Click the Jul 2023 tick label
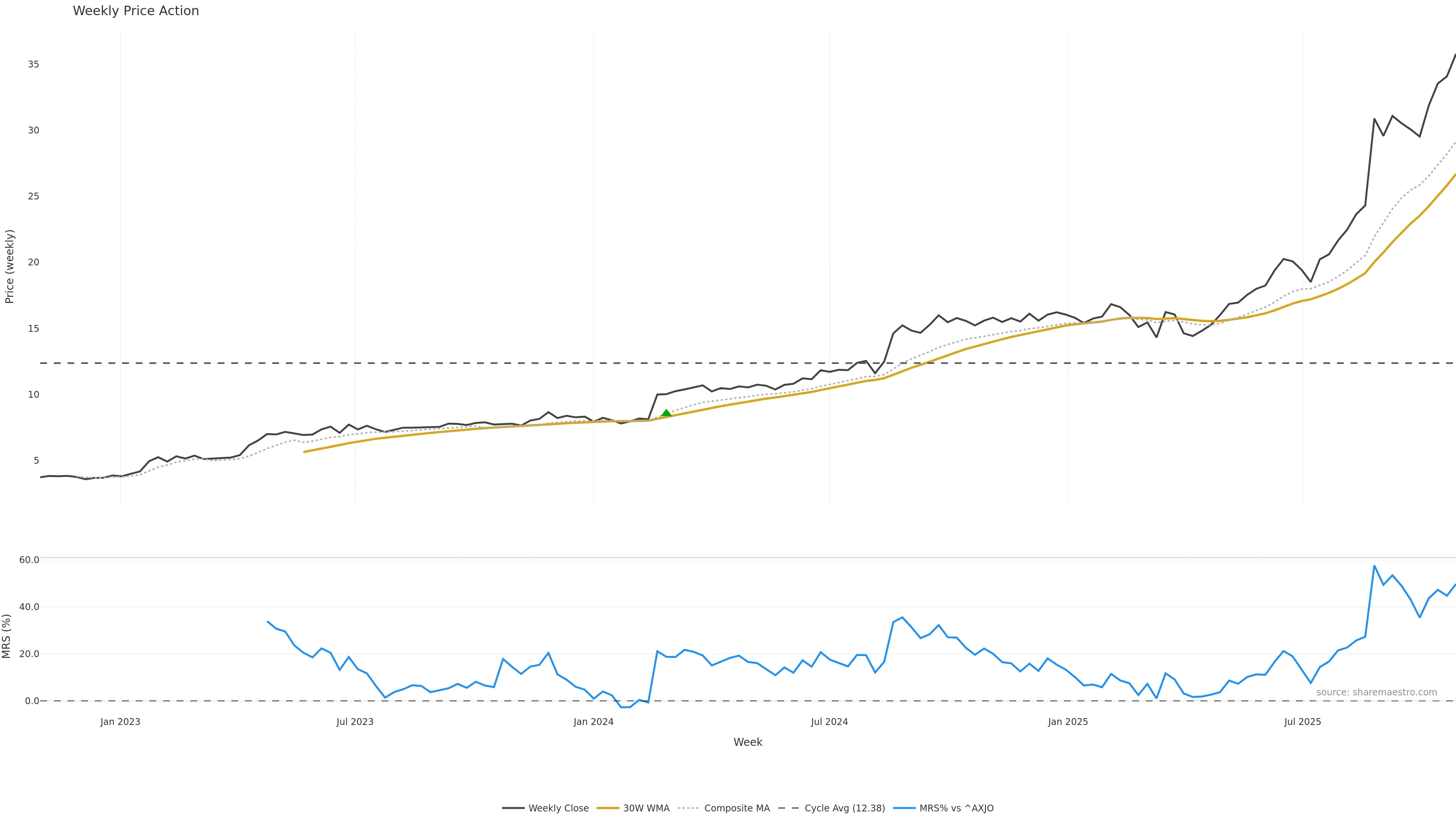 coord(355,722)
